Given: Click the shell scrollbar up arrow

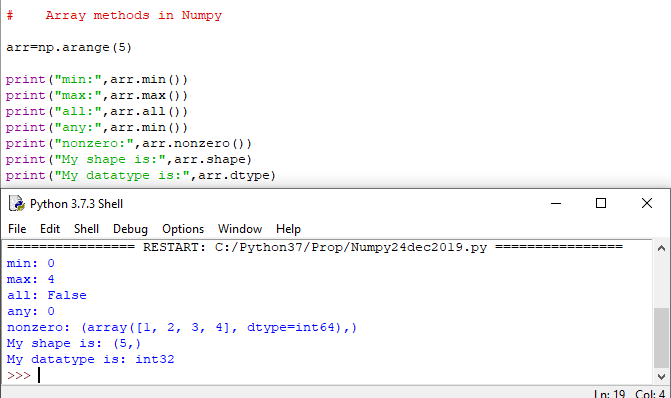Looking at the screenshot, I should coord(661,248).
